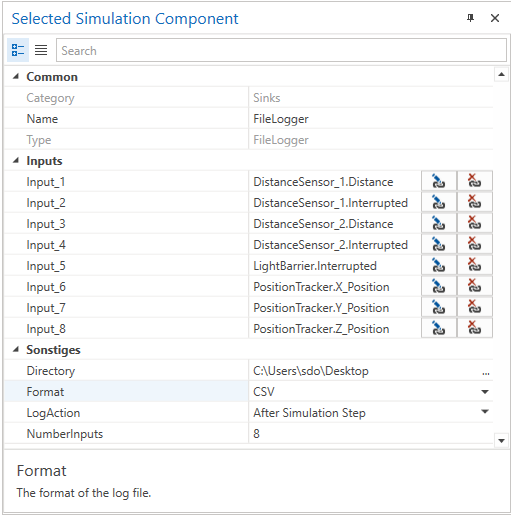Remove the connection of Input_8
This screenshot has width=511, height=515.
(x=474, y=328)
